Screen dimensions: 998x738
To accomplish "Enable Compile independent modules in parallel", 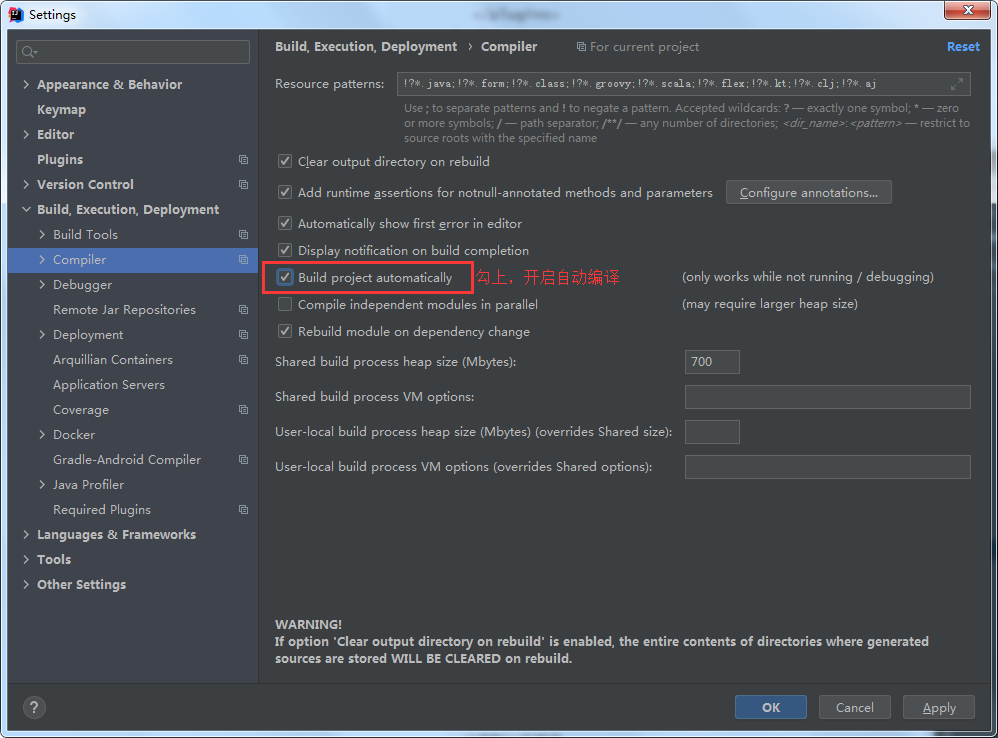I will tap(285, 304).
